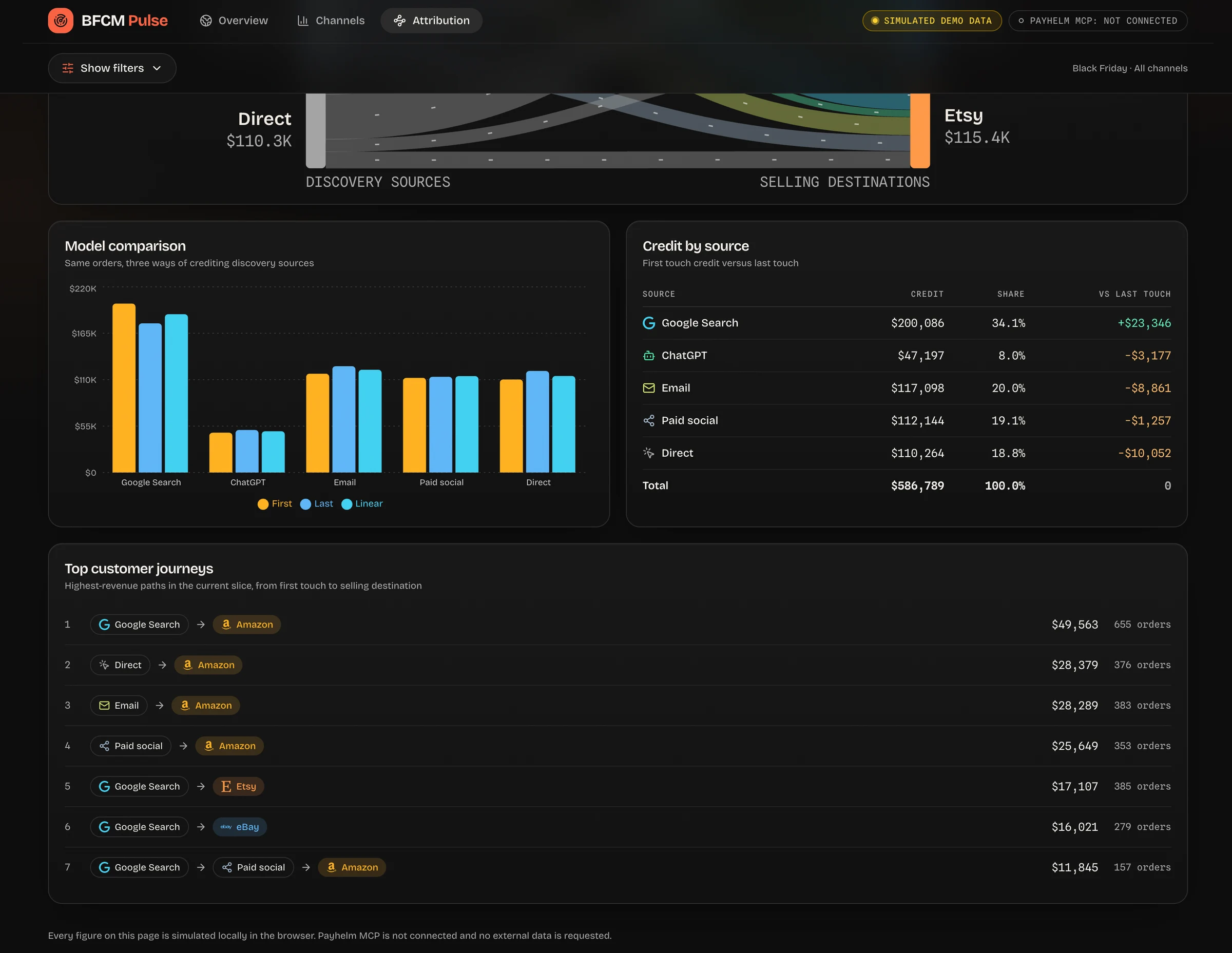Image resolution: width=1232 pixels, height=953 pixels.
Task: Click the orange Etsy node in the Sankey
Action: pyautogui.click(x=920, y=131)
